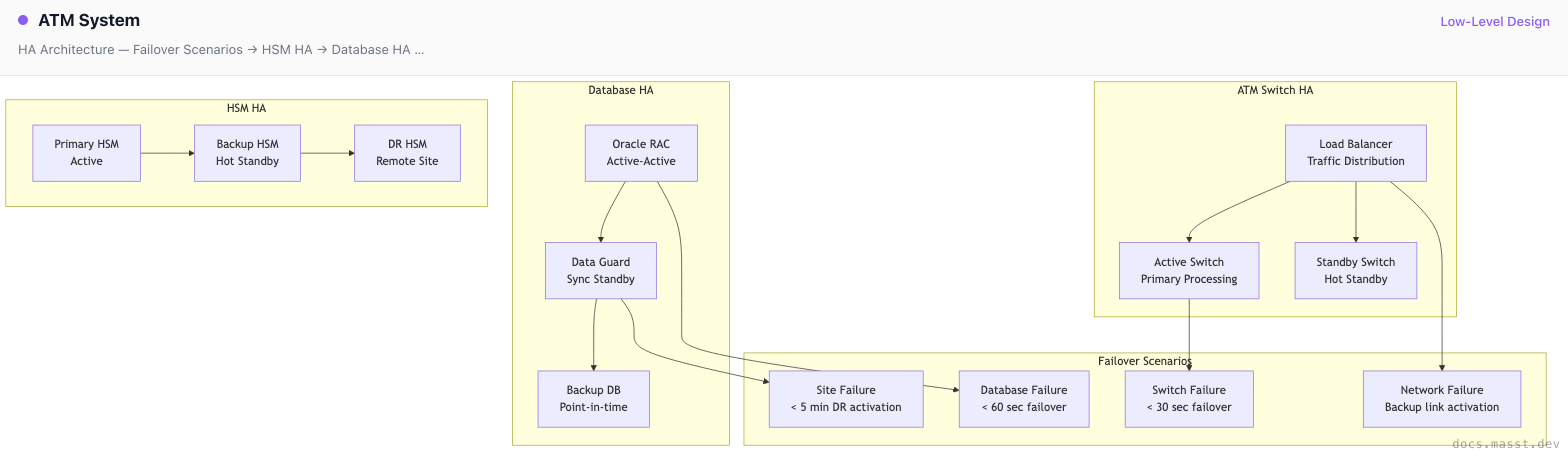Select the Backup HSM Hot Standby node
The width and height of the screenshot is (1568, 456).
point(247,153)
